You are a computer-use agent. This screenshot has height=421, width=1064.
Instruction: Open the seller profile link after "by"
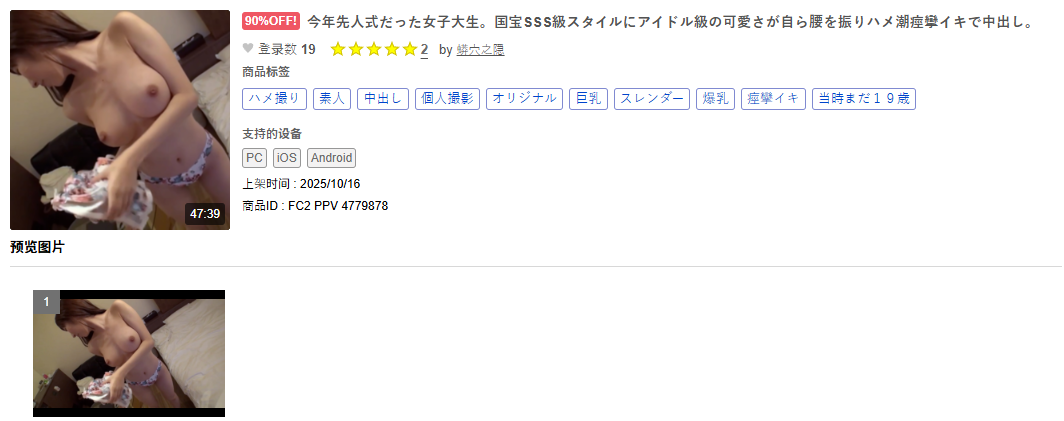(x=480, y=49)
